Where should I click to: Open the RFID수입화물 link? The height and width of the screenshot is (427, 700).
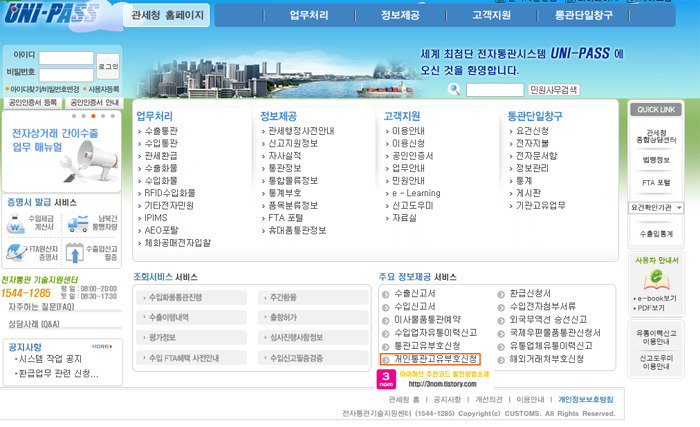170,193
